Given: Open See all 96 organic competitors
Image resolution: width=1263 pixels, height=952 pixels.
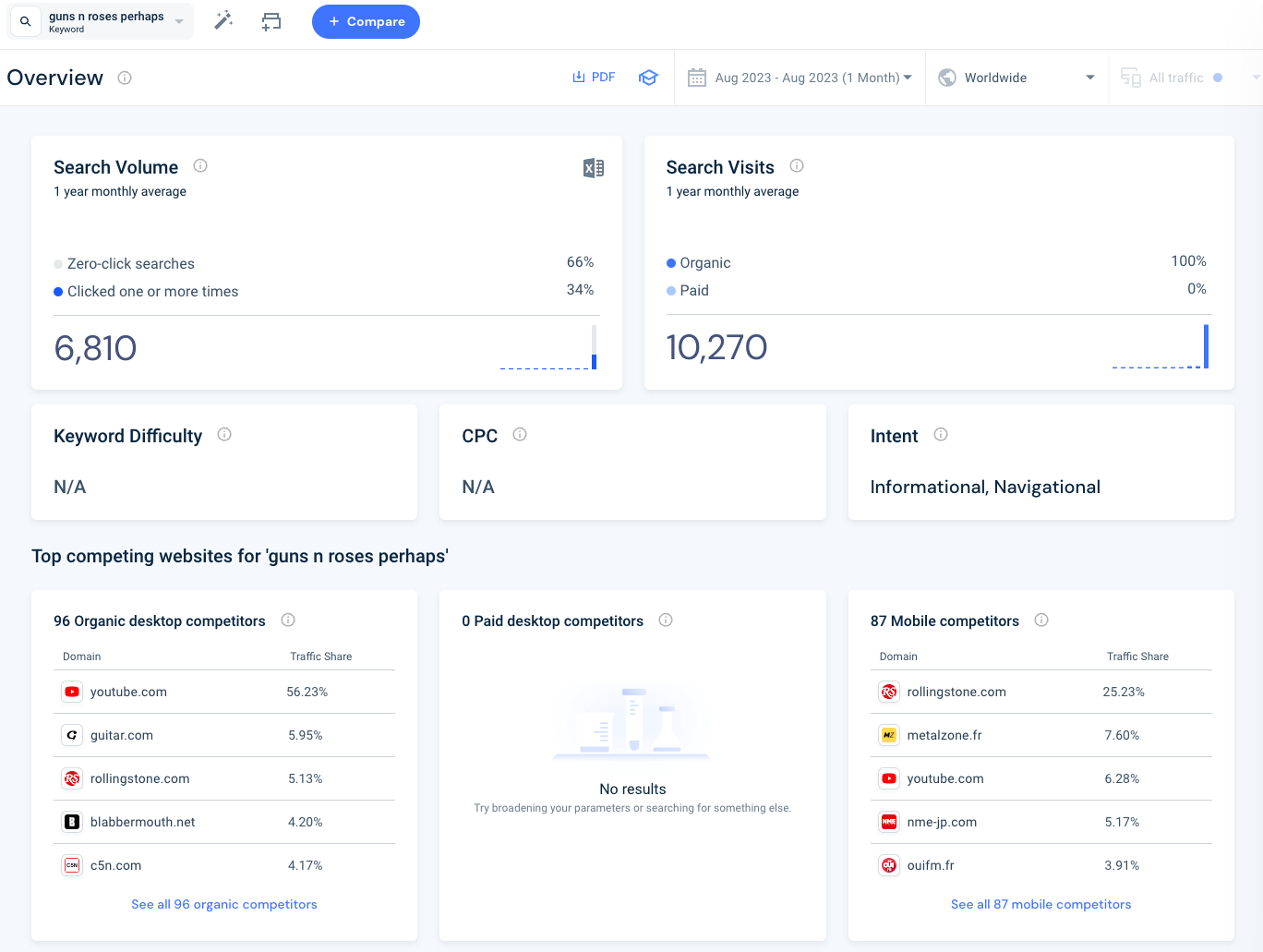Looking at the screenshot, I should (x=224, y=905).
